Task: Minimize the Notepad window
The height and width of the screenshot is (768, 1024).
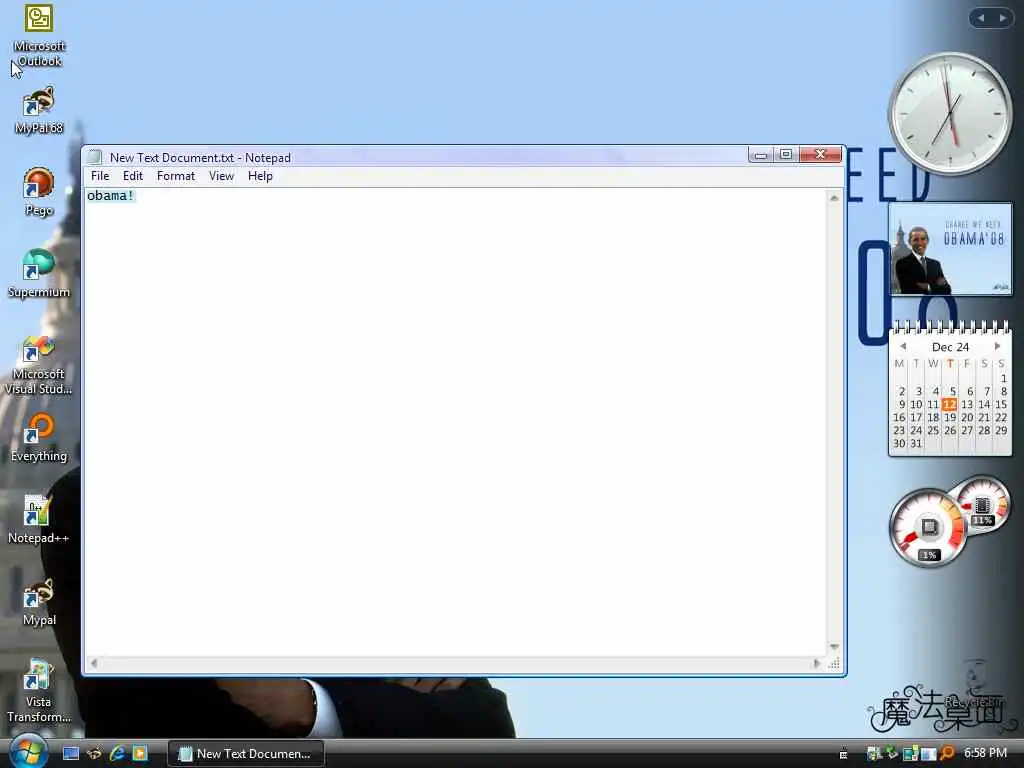Action: point(760,155)
